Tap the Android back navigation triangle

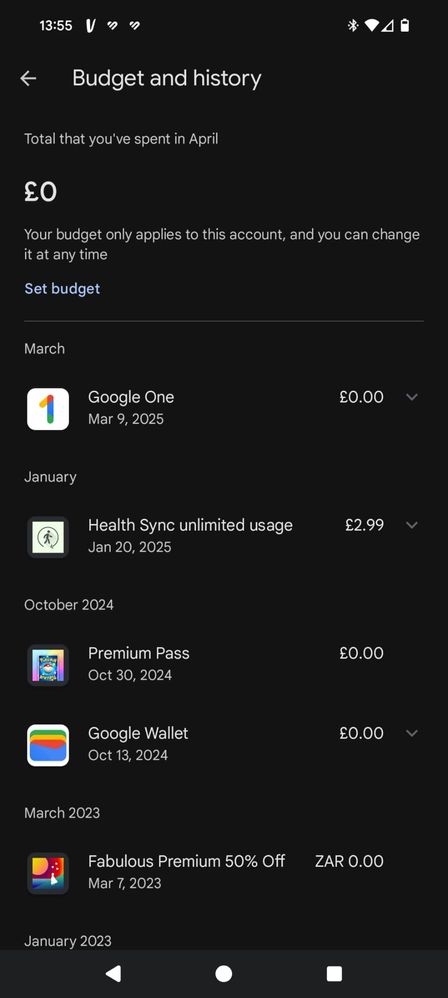tap(113, 973)
